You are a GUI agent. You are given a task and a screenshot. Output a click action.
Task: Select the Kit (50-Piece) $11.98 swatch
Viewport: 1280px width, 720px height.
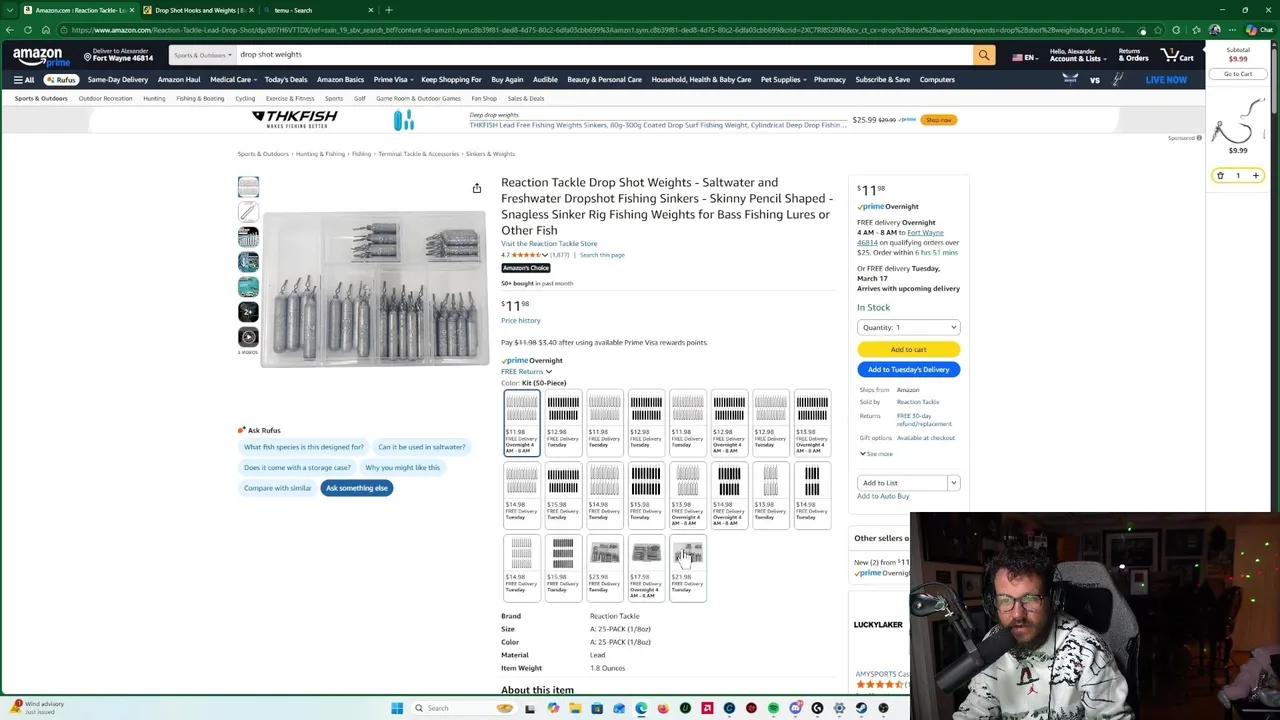point(521,422)
